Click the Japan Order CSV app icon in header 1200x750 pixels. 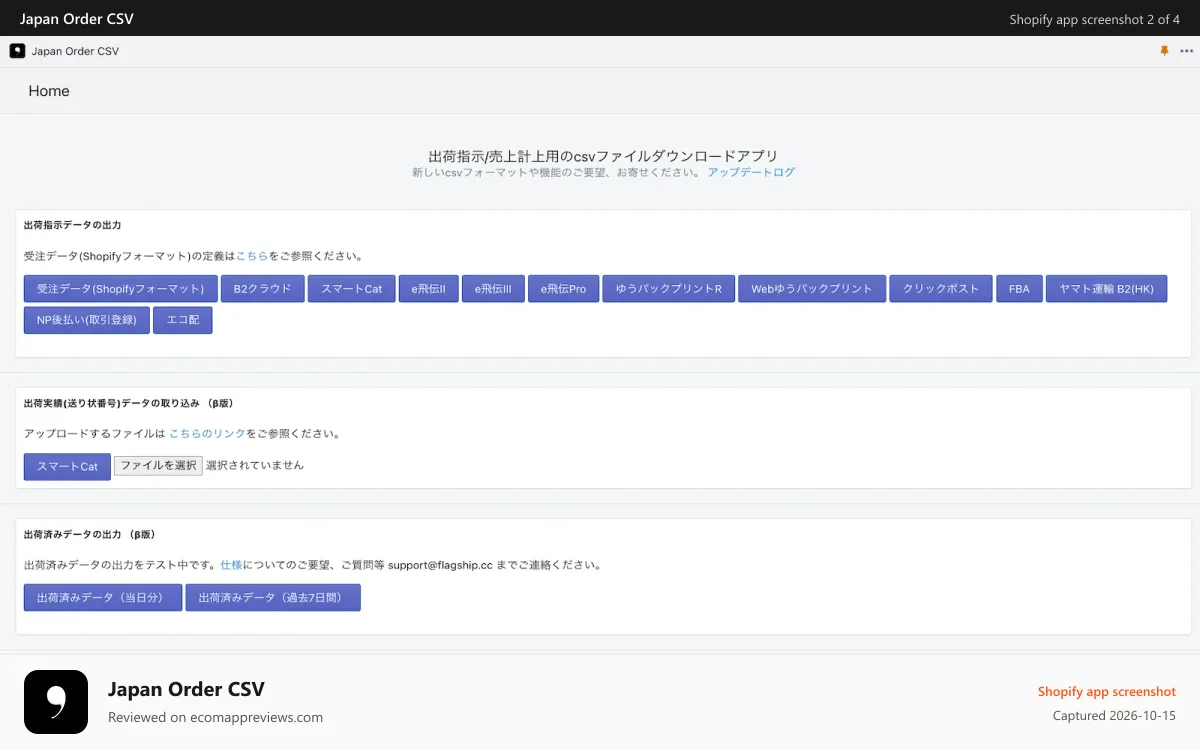click(x=17, y=51)
